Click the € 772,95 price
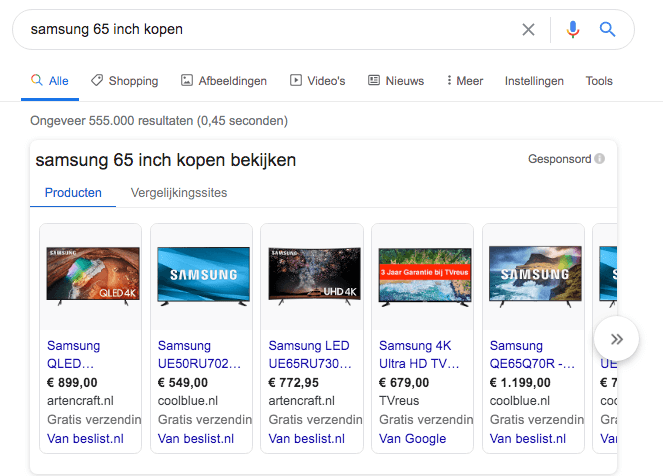The width and height of the screenshot is (663, 476). coord(293,383)
